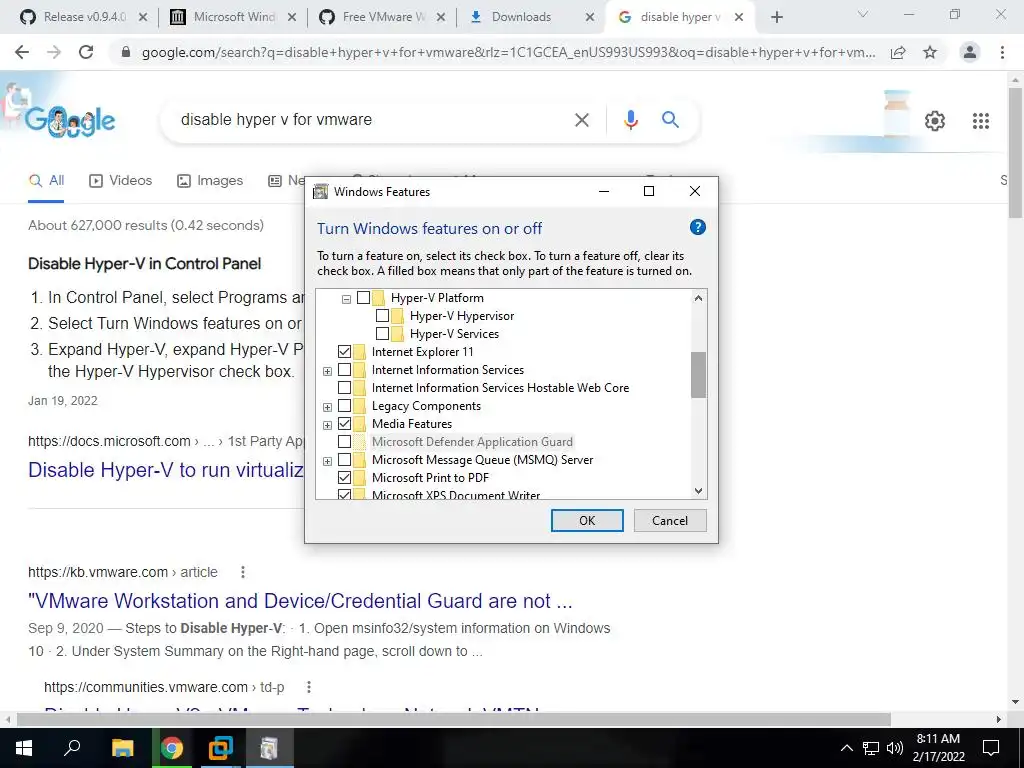Switch to Chrome on the taskbar

172,748
